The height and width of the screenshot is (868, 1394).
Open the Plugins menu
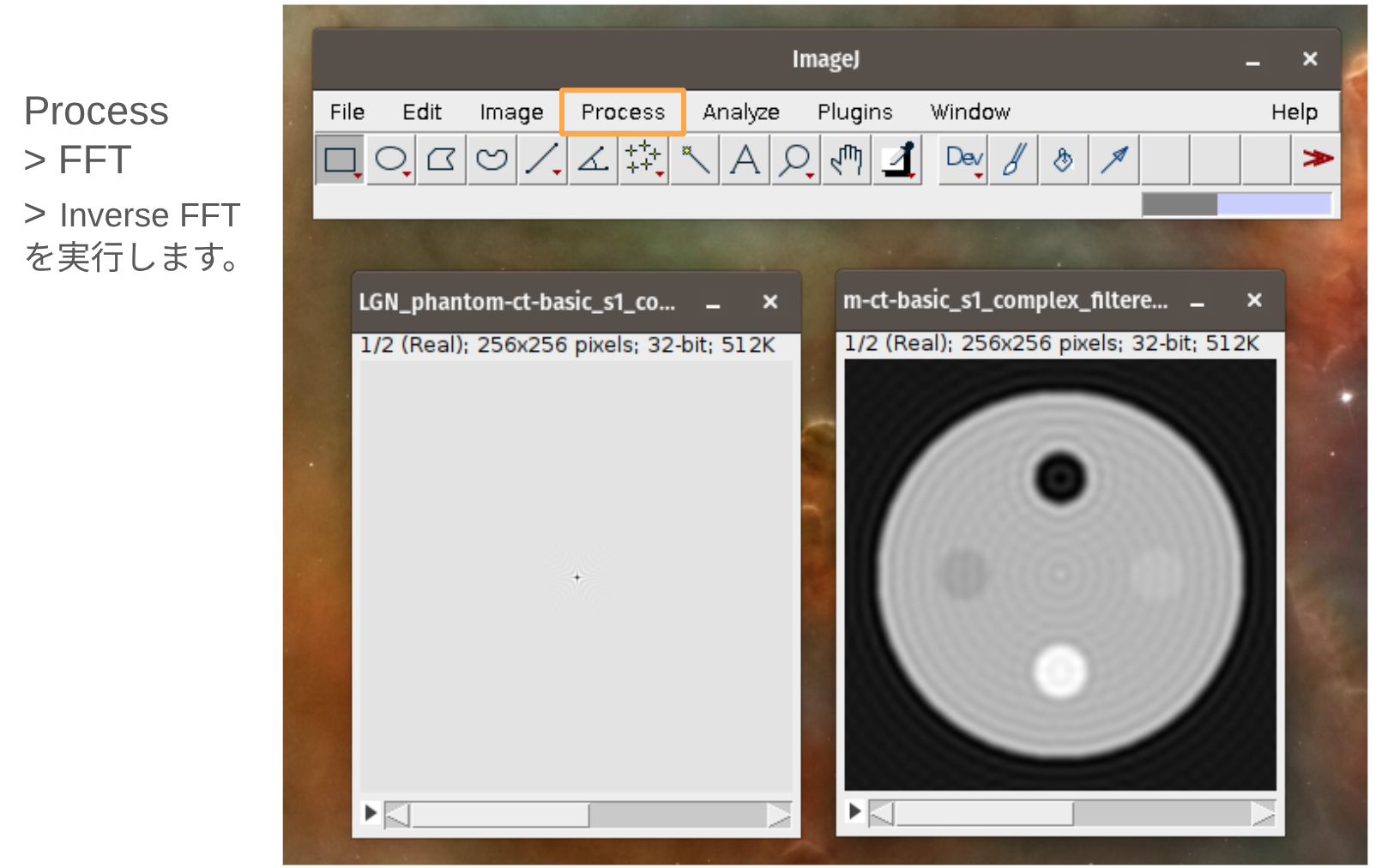855,112
